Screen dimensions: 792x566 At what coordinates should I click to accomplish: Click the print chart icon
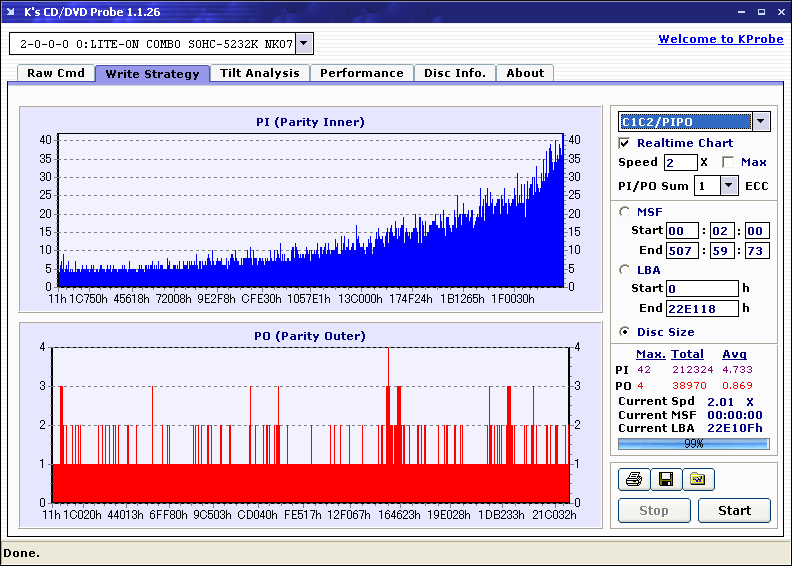[633, 480]
